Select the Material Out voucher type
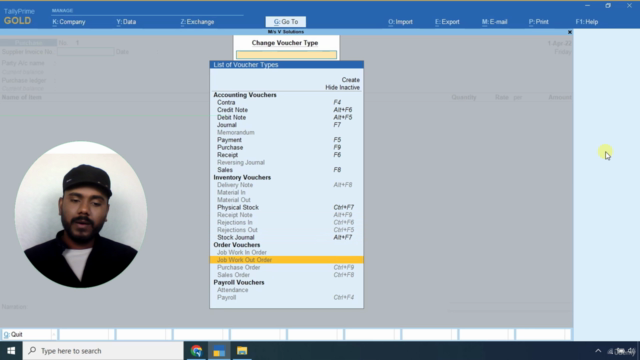 click(286, 200)
